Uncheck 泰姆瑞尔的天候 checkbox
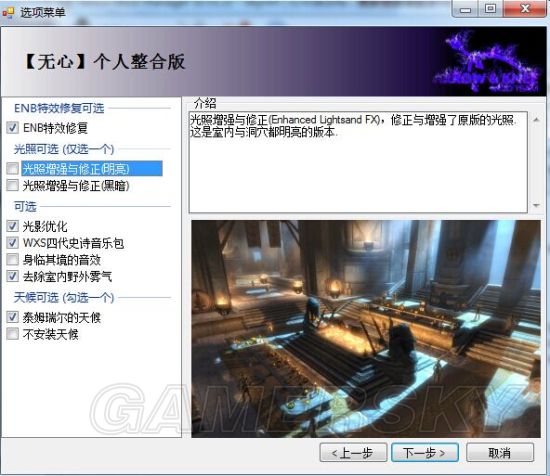 click(13, 317)
